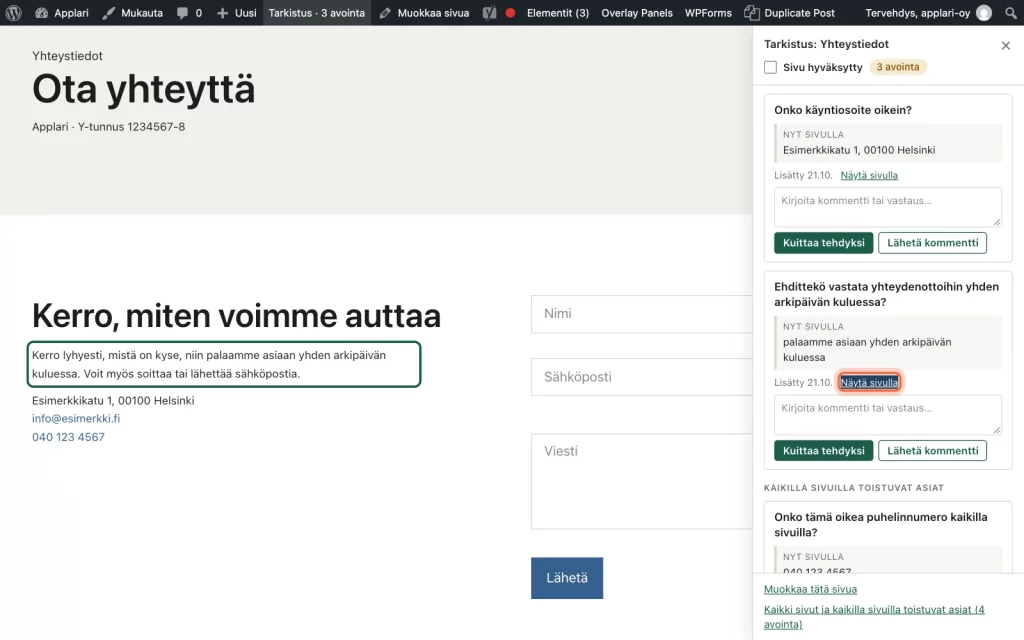Focus comment box under arkipäivän question
1024x640 pixels.
[x=888, y=415]
